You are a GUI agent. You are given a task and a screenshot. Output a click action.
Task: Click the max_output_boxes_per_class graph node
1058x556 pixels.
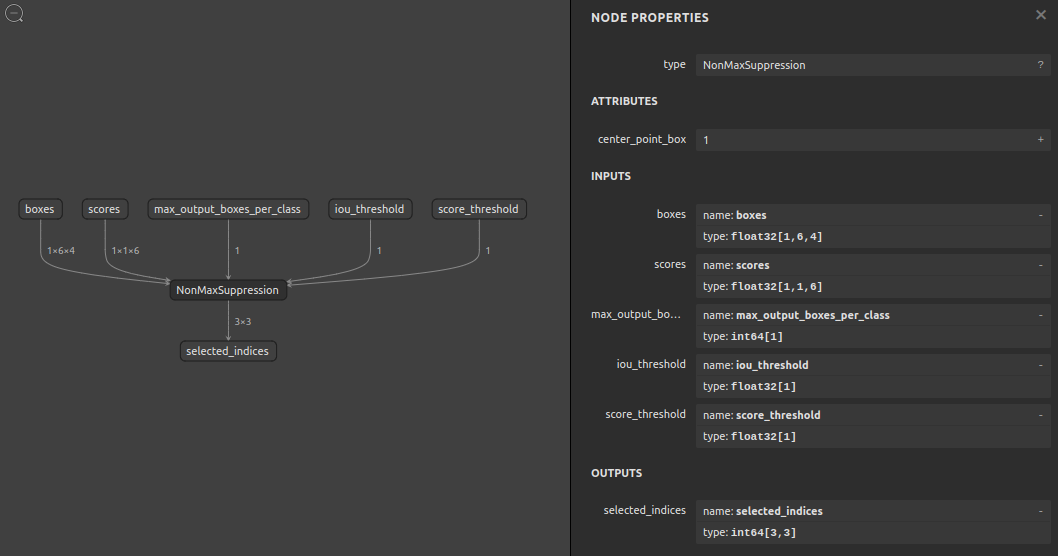tap(227, 209)
